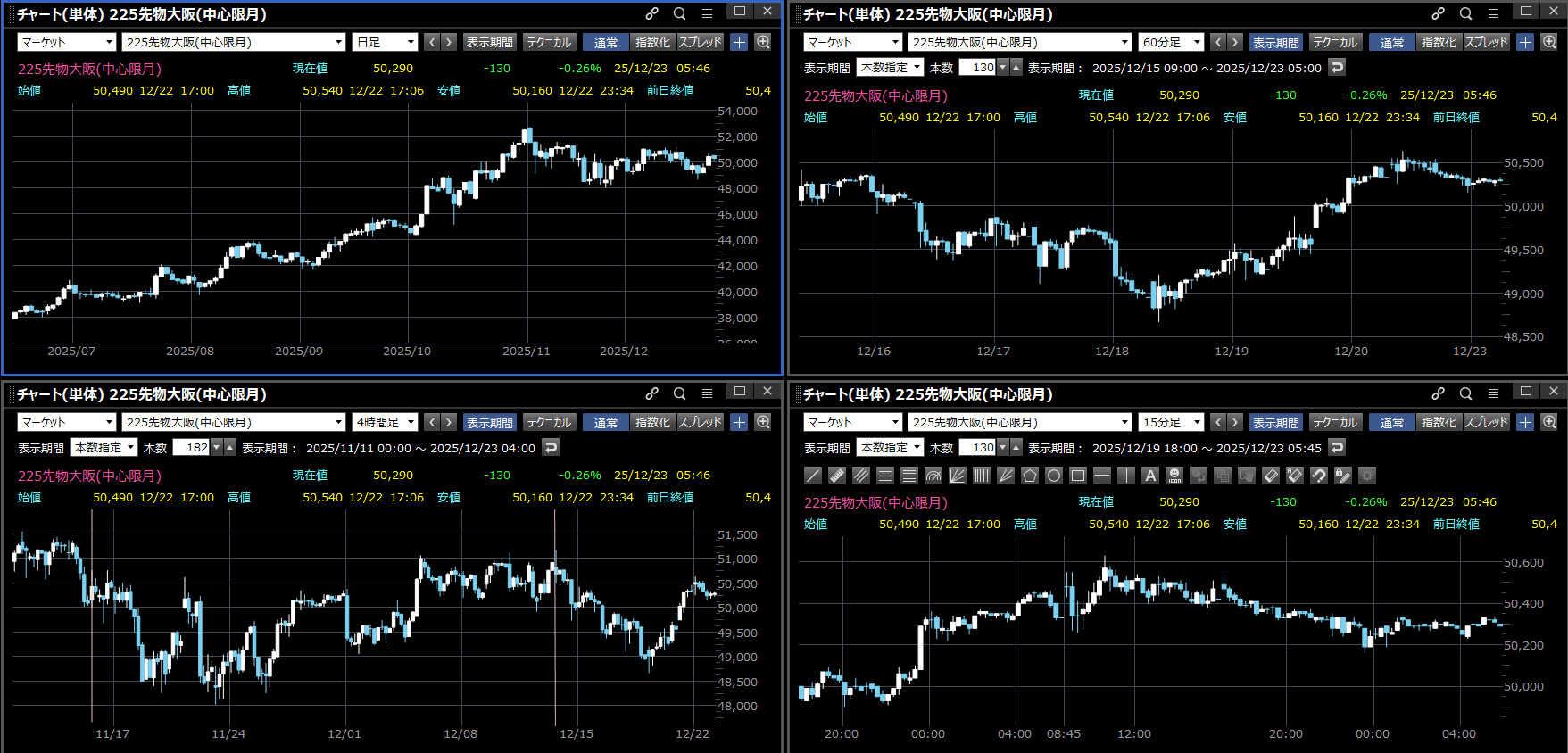This screenshot has width=1568, height=753.
Task: Open 本数指定 dropdown in 4-hour chart
Action: point(104,448)
